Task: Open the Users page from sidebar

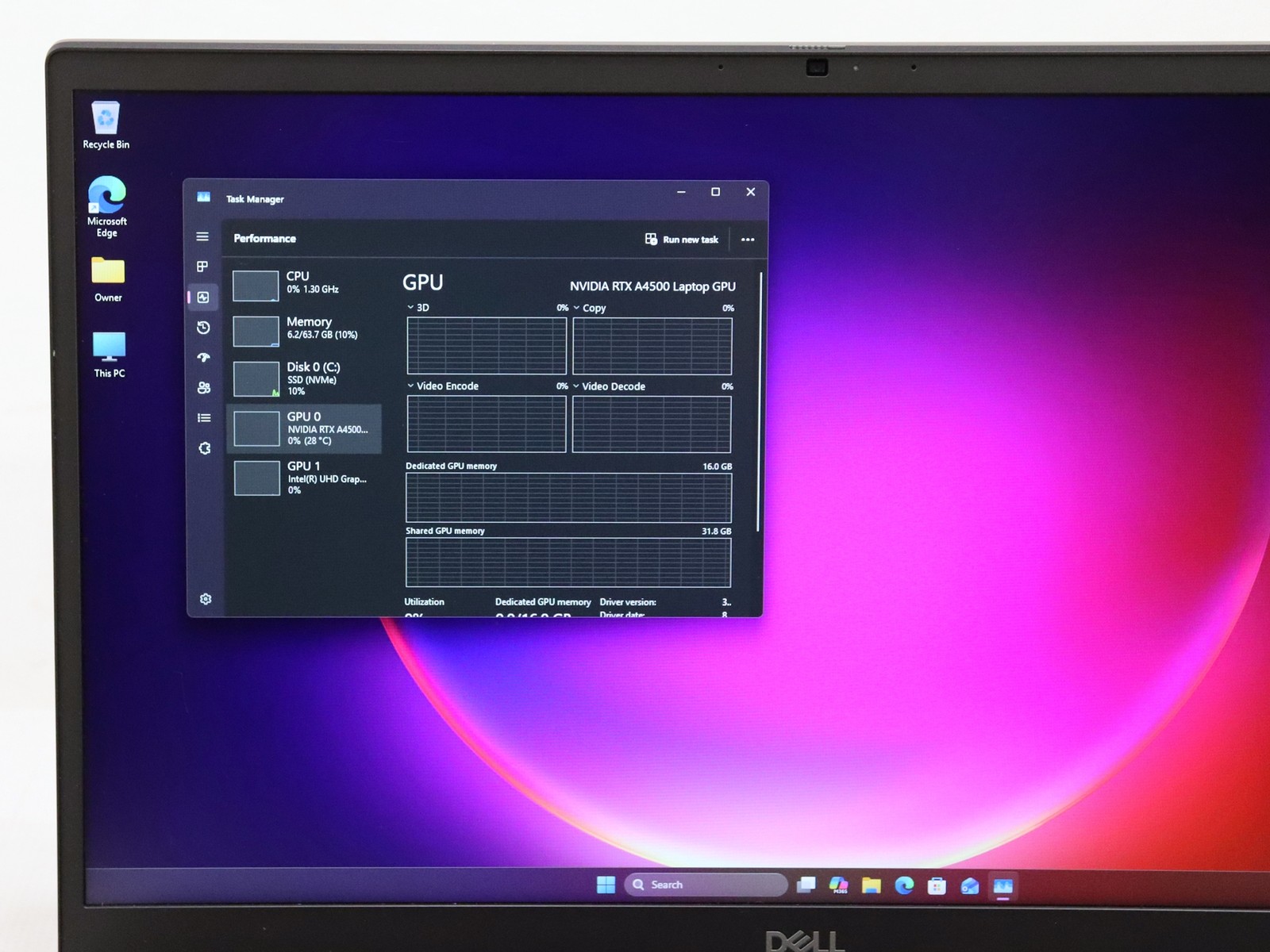Action: point(204,388)
